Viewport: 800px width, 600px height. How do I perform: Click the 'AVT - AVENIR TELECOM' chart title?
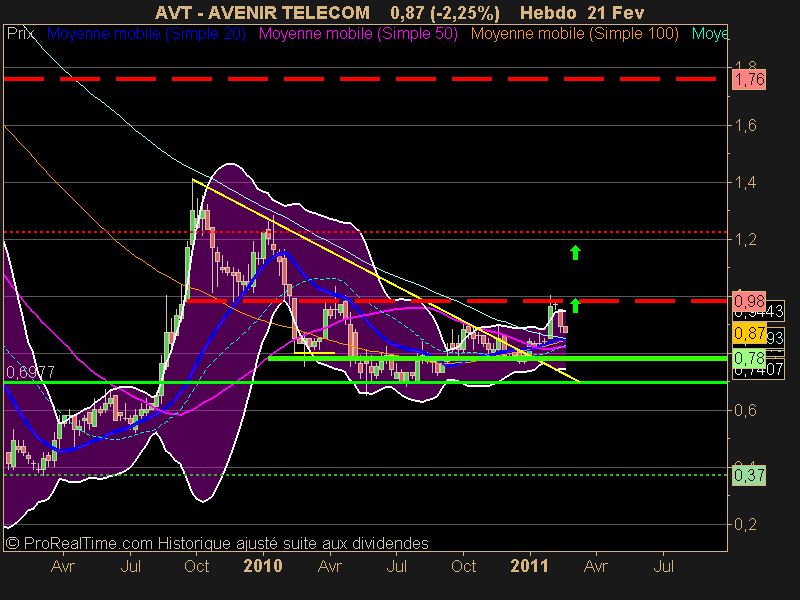pyautogui.click(x=262, y=12)
